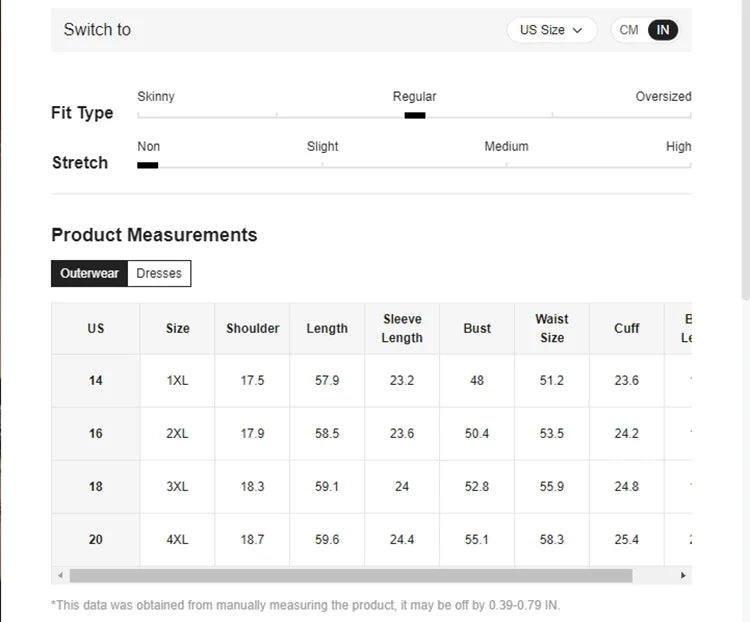Click the table's right scroll arrow
This screenshot has width=750, height=622.
point(683,576)
